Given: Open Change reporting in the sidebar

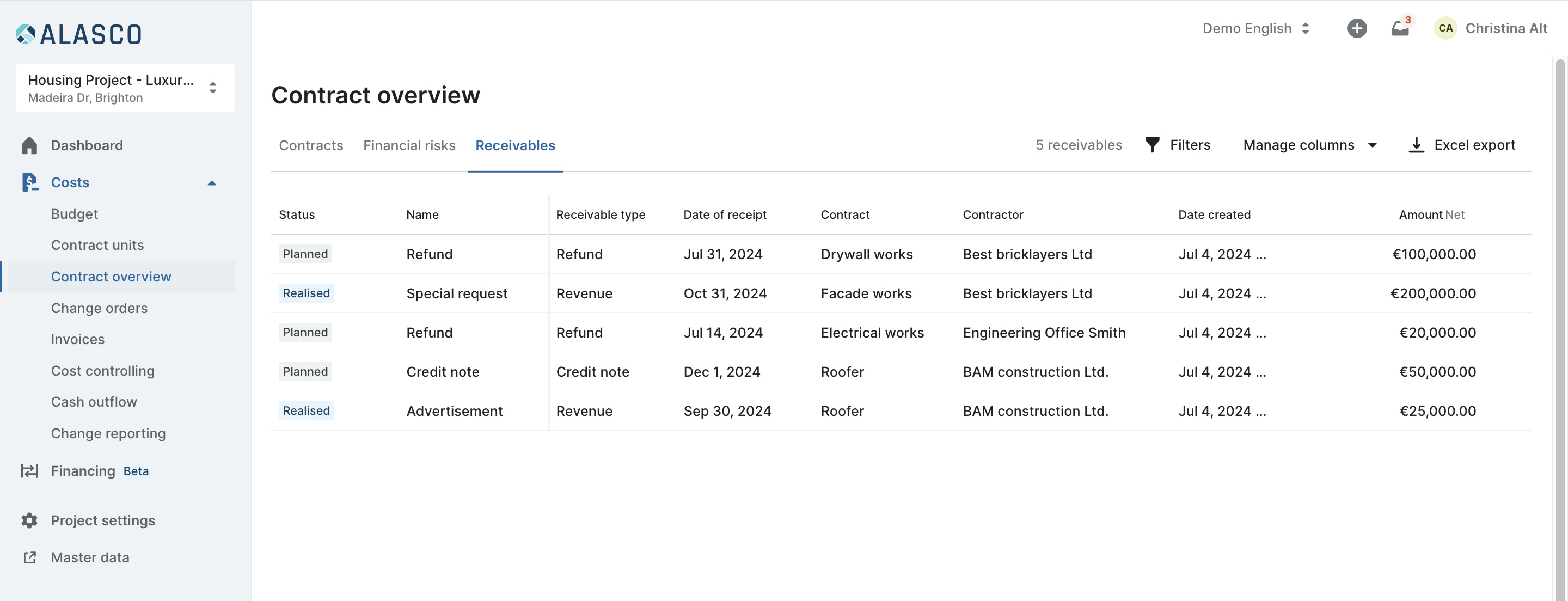Looking at the screenshot, I should (x=108, y=433).
